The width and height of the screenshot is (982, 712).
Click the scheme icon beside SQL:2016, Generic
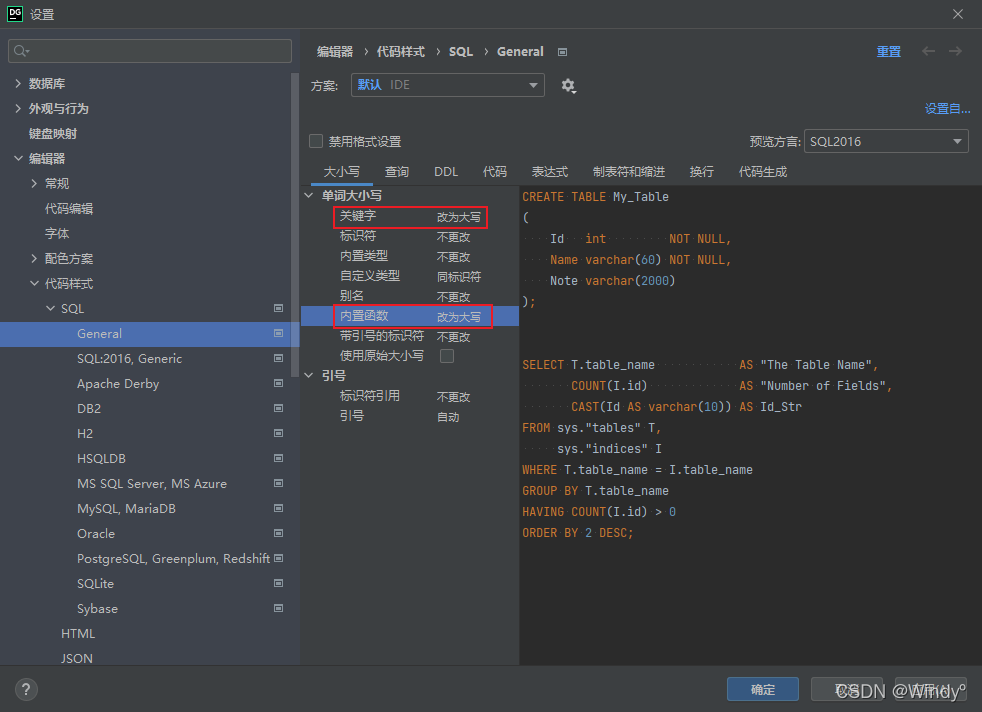[279, 358]
